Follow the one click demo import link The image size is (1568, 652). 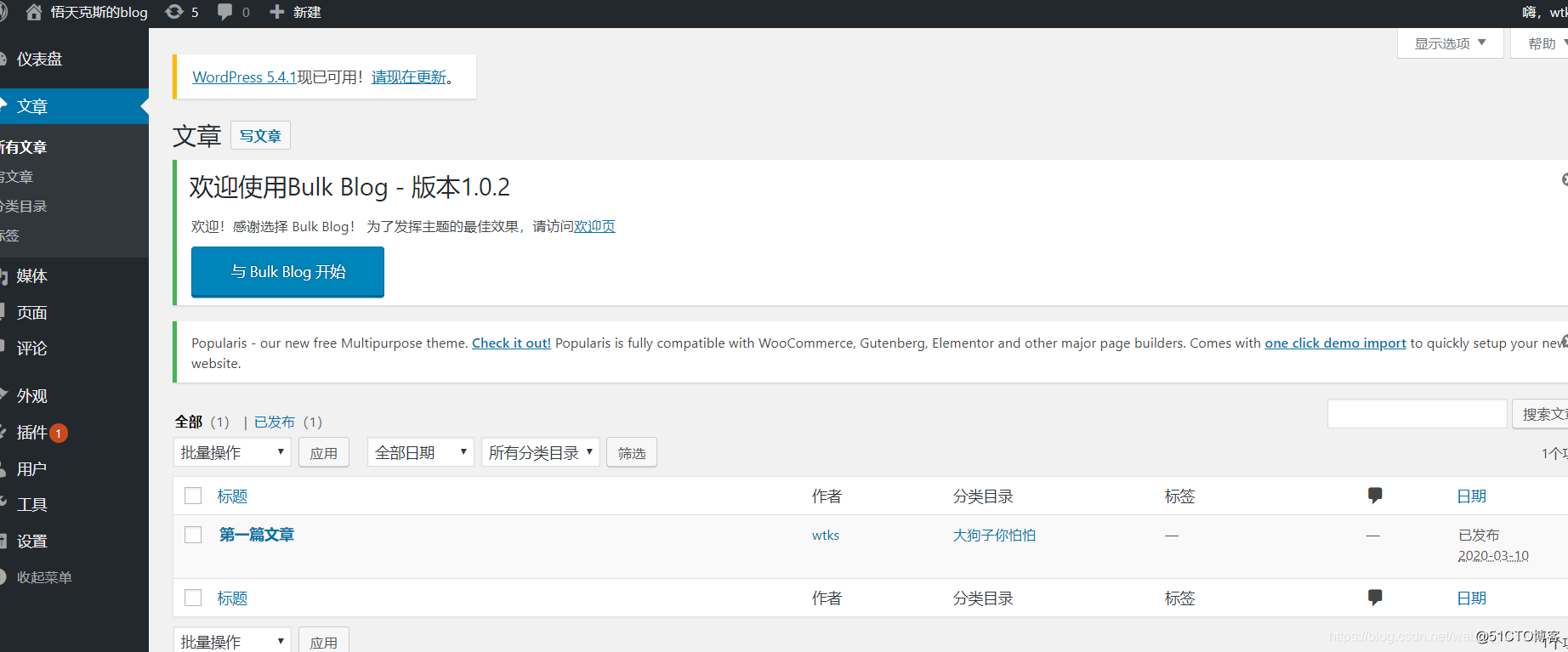(x=1335, y=343)
